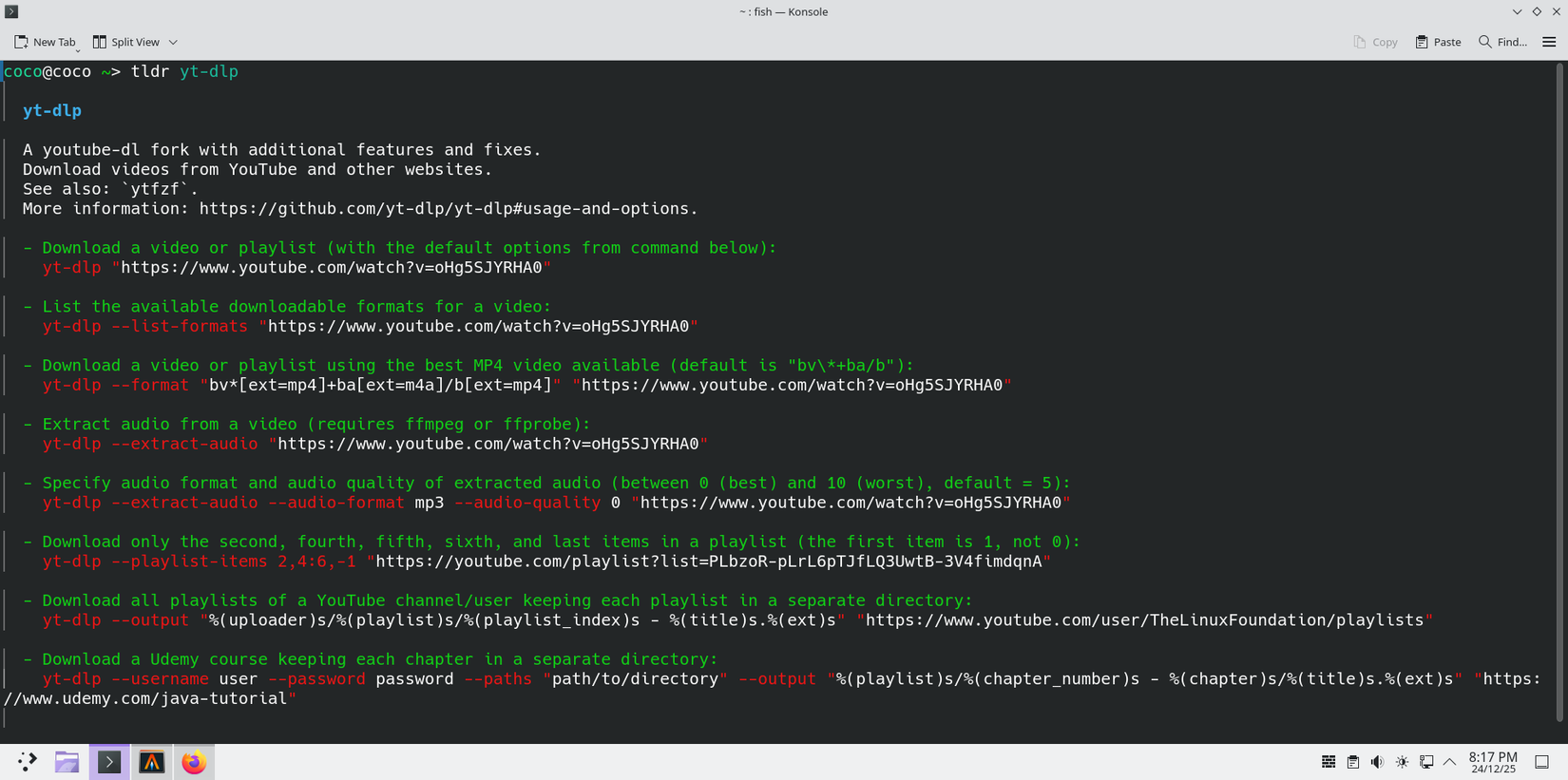
Task: Open Firefox from the taskbar
Action: click(194, 762)
